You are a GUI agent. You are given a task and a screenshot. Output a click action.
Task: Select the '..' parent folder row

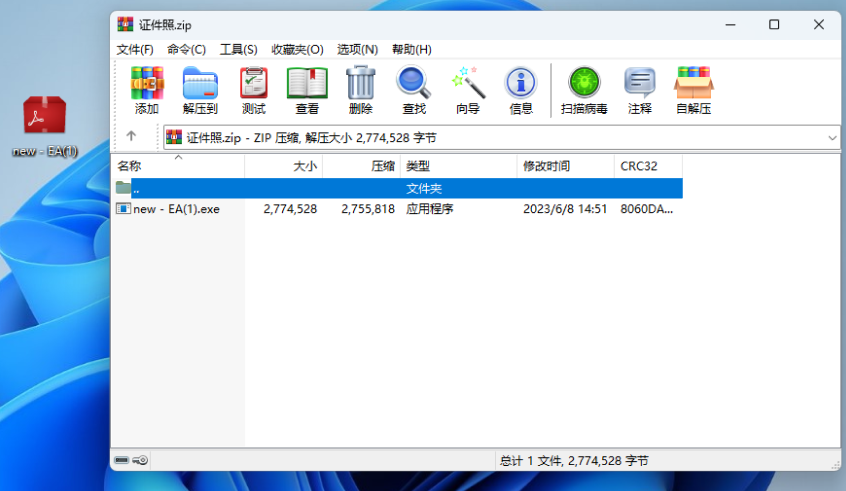click(x=397, y=188)
